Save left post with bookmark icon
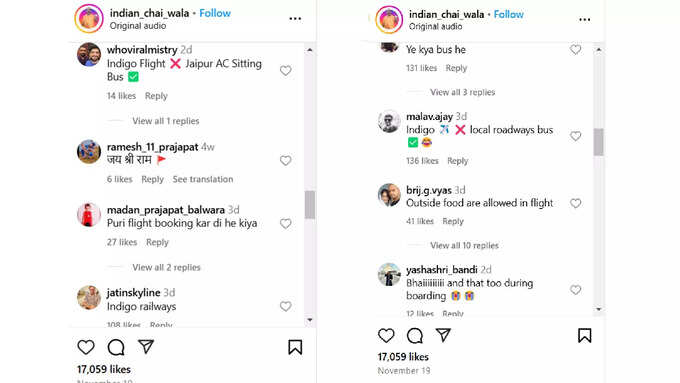Screen dimensions: 680x383 point(295,347)
